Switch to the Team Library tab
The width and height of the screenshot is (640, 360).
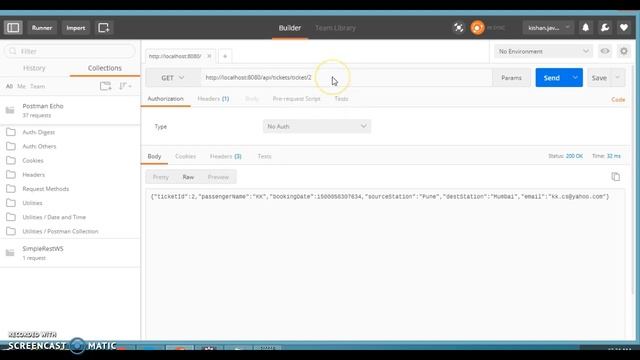335,28
